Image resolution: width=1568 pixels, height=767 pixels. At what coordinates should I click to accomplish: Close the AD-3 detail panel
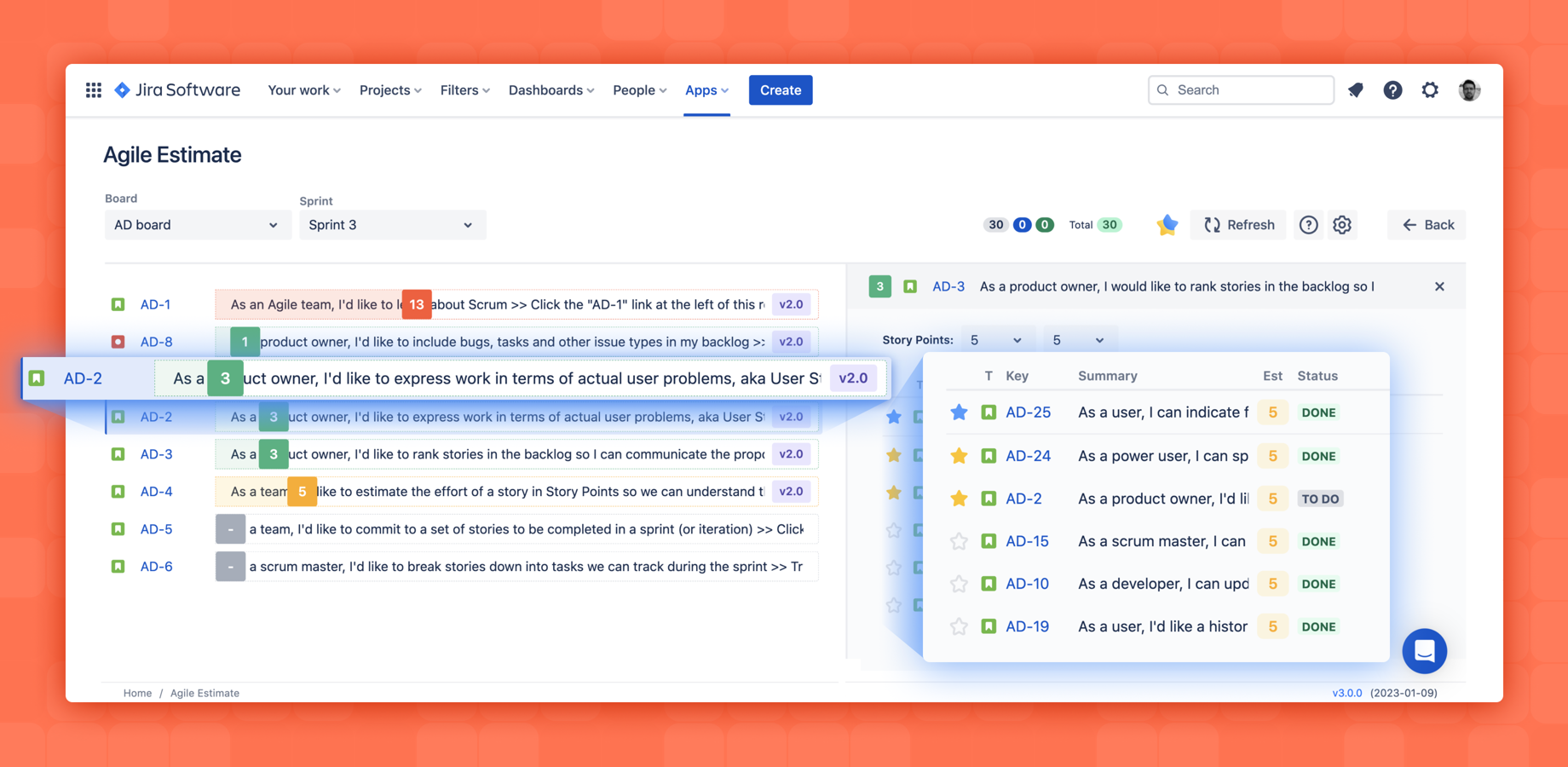click(x=1439, y=286)
